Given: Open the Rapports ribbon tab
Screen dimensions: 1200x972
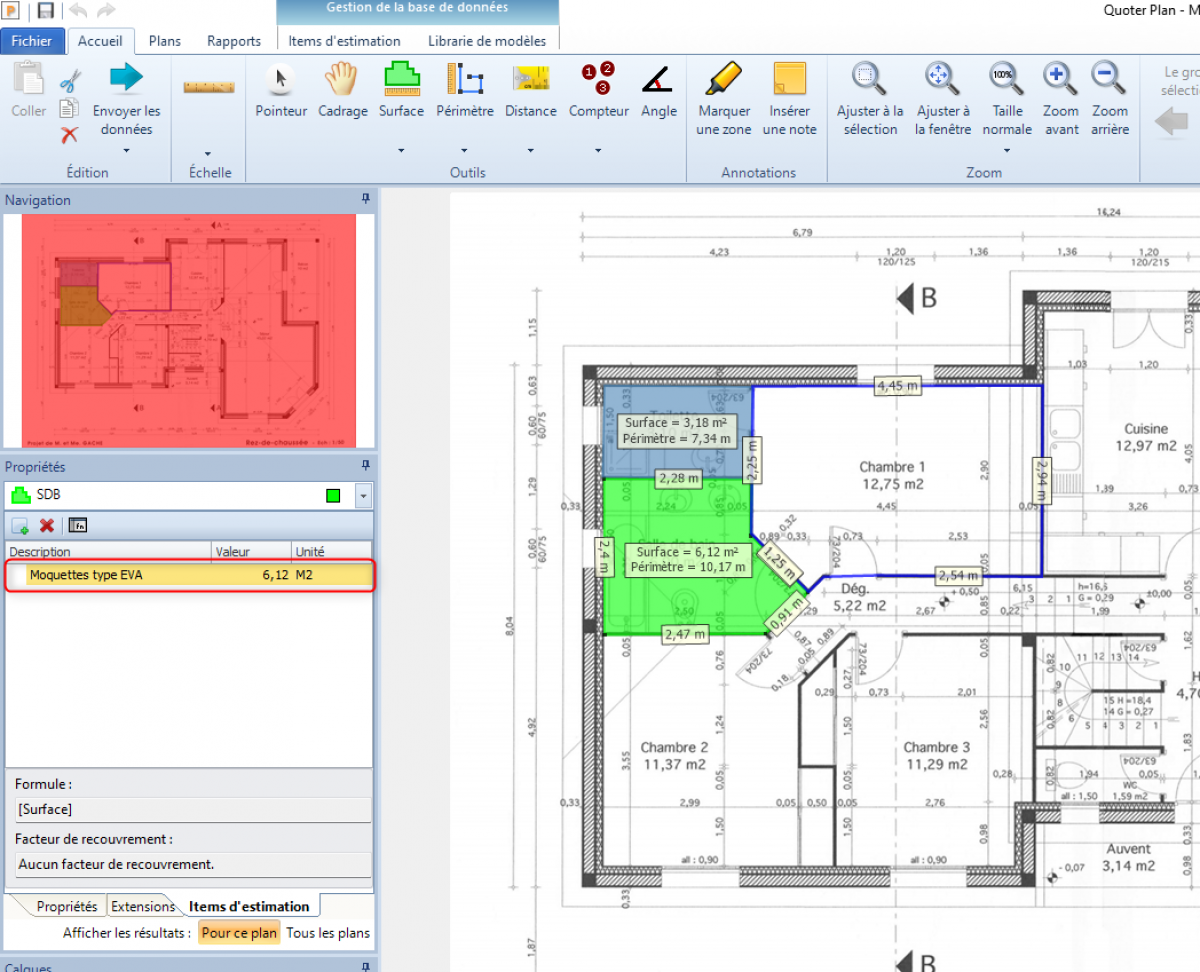Looking at the screenshot, I should coord(234,41).
